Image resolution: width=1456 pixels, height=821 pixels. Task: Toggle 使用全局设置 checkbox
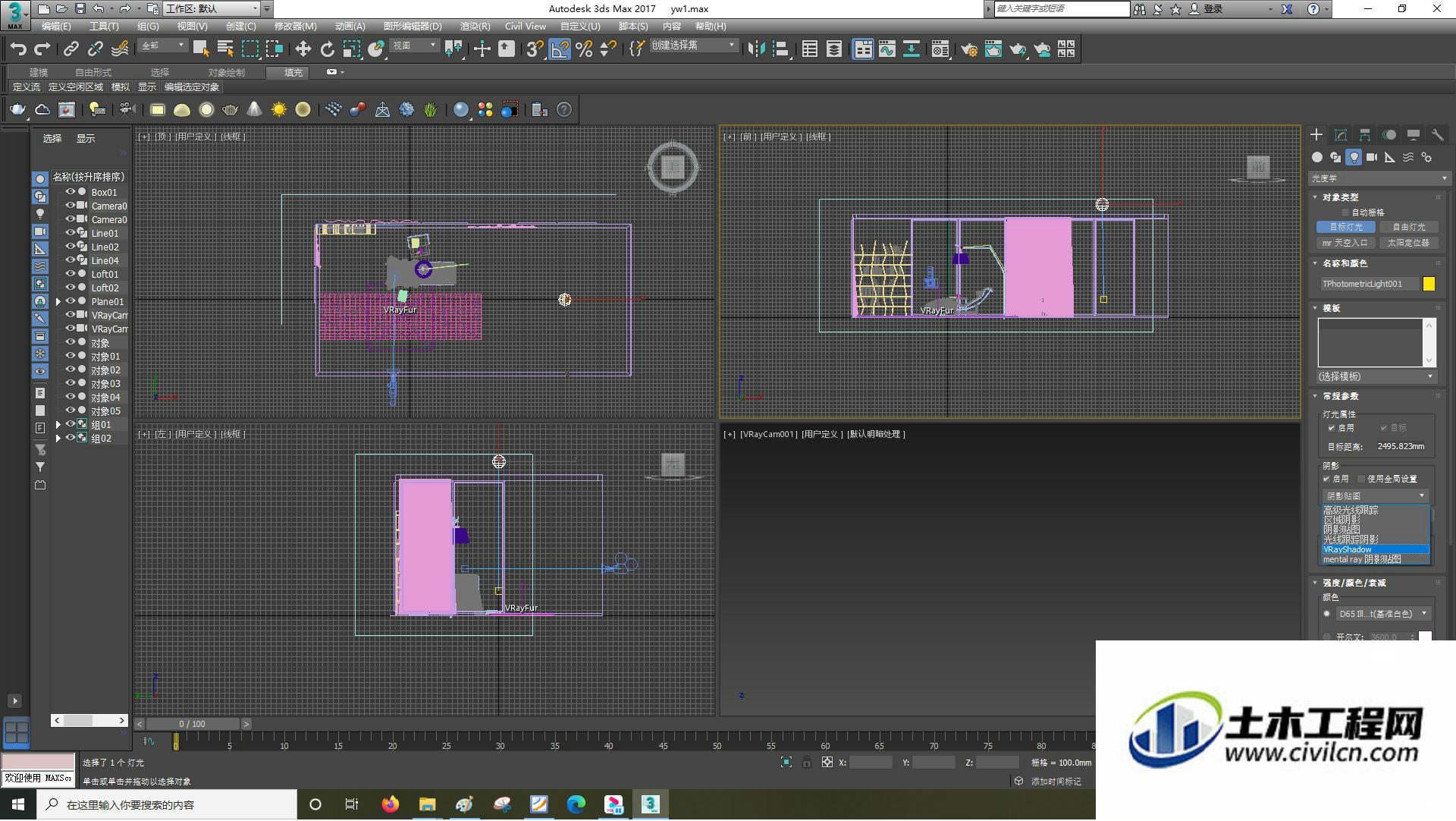(1362, 479)
